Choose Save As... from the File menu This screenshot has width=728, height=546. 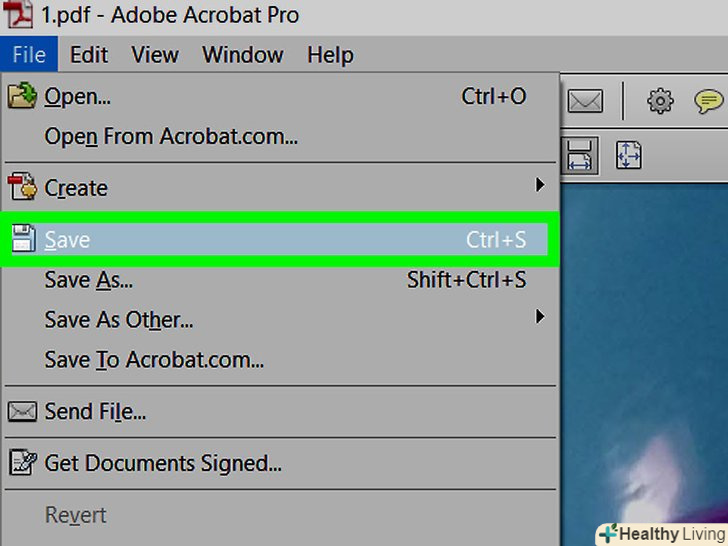(89, 281)
